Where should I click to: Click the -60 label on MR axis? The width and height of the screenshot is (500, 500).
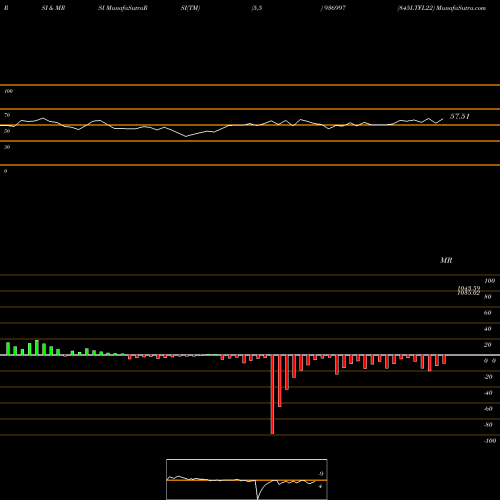coord(488,409)
